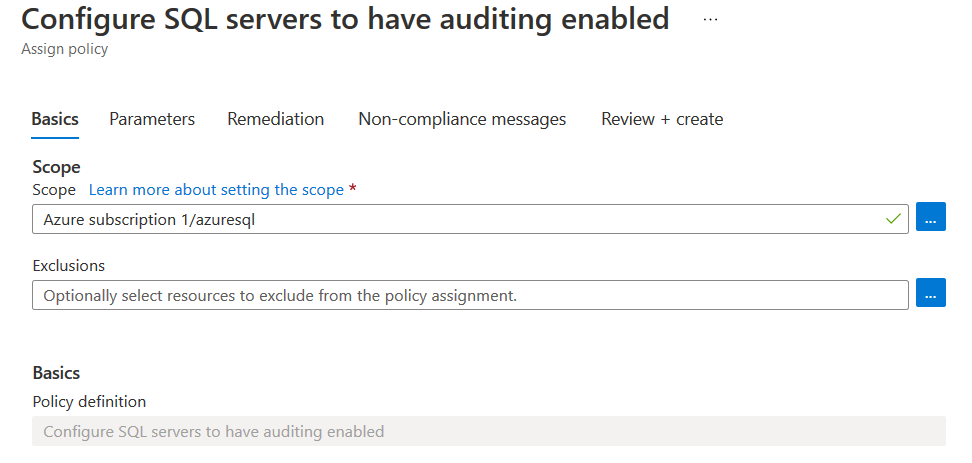
Task: Click the page title 'Configure SQL servers' heading
Action: pyautogui.click(x=345, y=19)
